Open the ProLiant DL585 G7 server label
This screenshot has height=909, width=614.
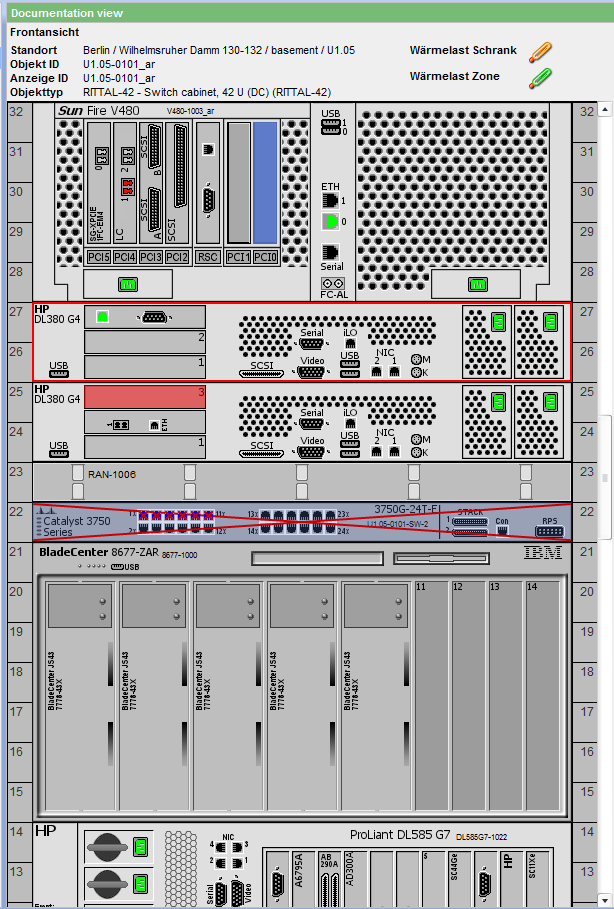pos(400,834)
